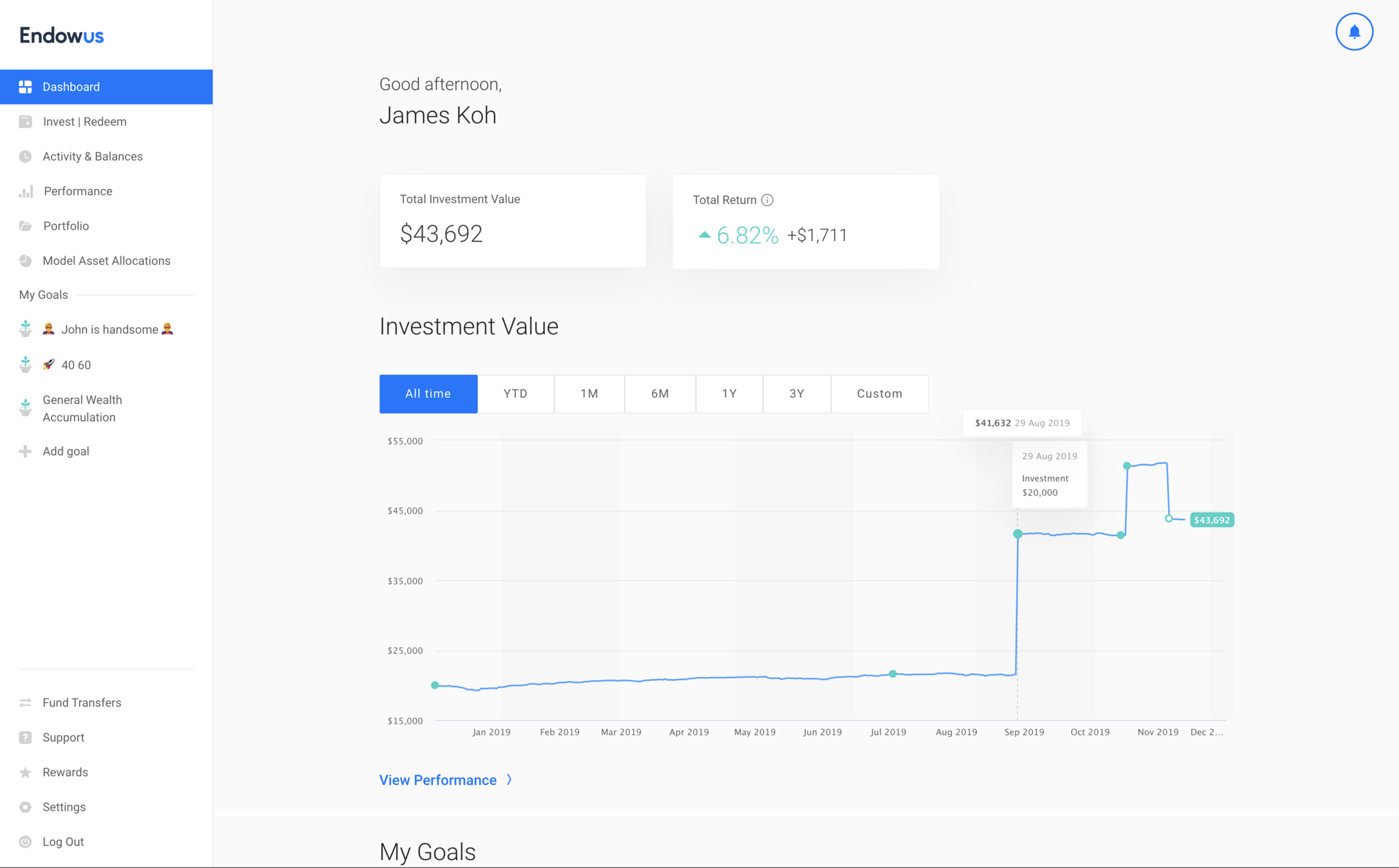This screenshot has height=868, width=1399.
Task: Click the chevron beside View Performance
Action: point(509,780)
